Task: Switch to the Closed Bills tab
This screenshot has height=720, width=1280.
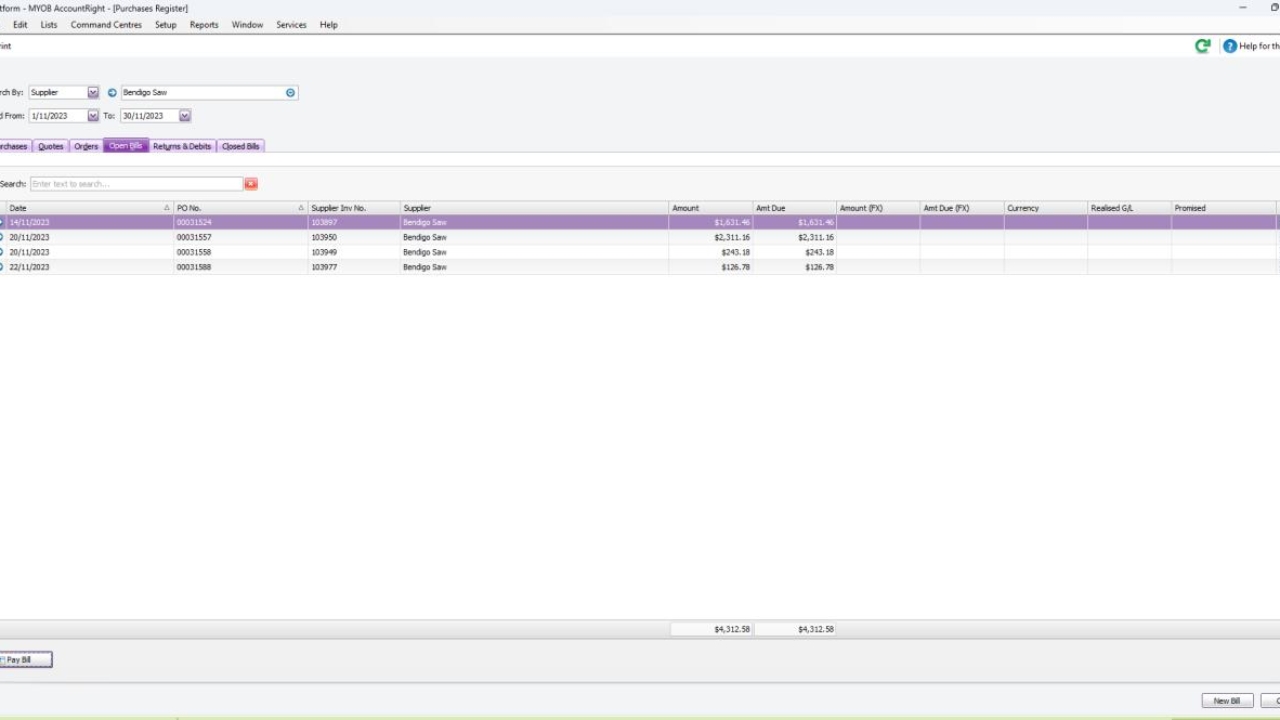Action: 241,146
